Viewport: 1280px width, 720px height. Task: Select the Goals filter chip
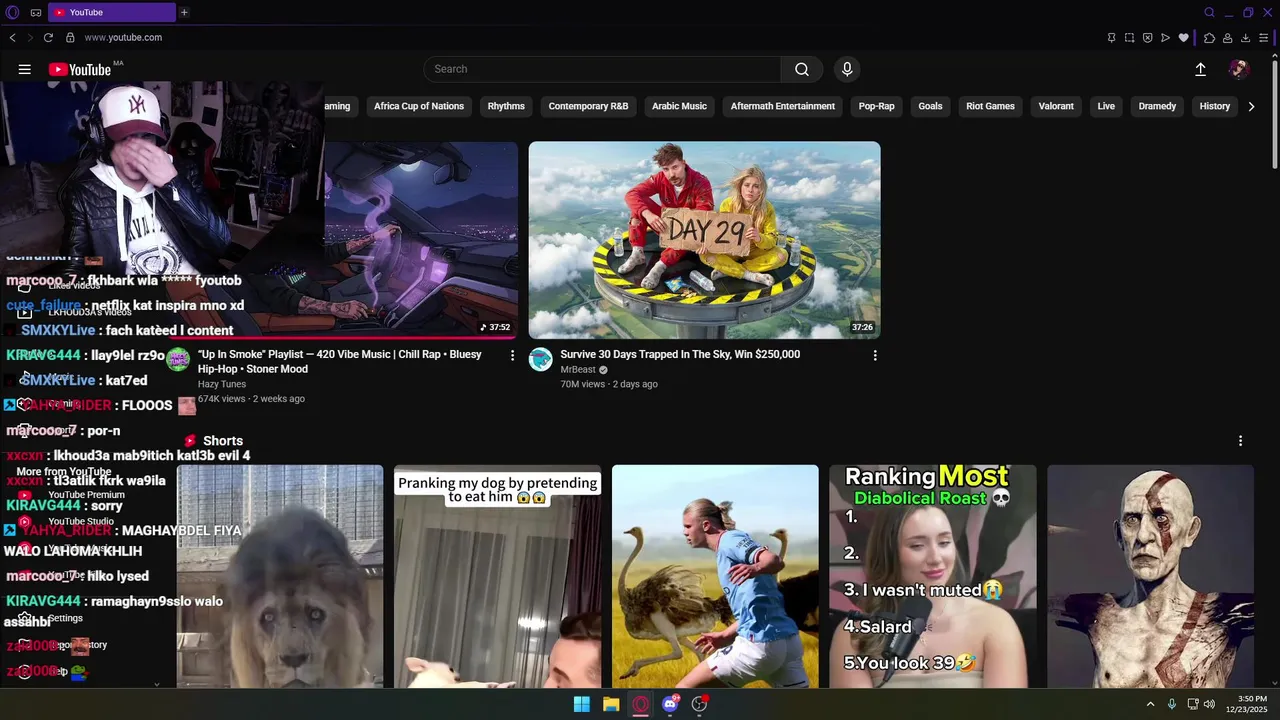930,106
